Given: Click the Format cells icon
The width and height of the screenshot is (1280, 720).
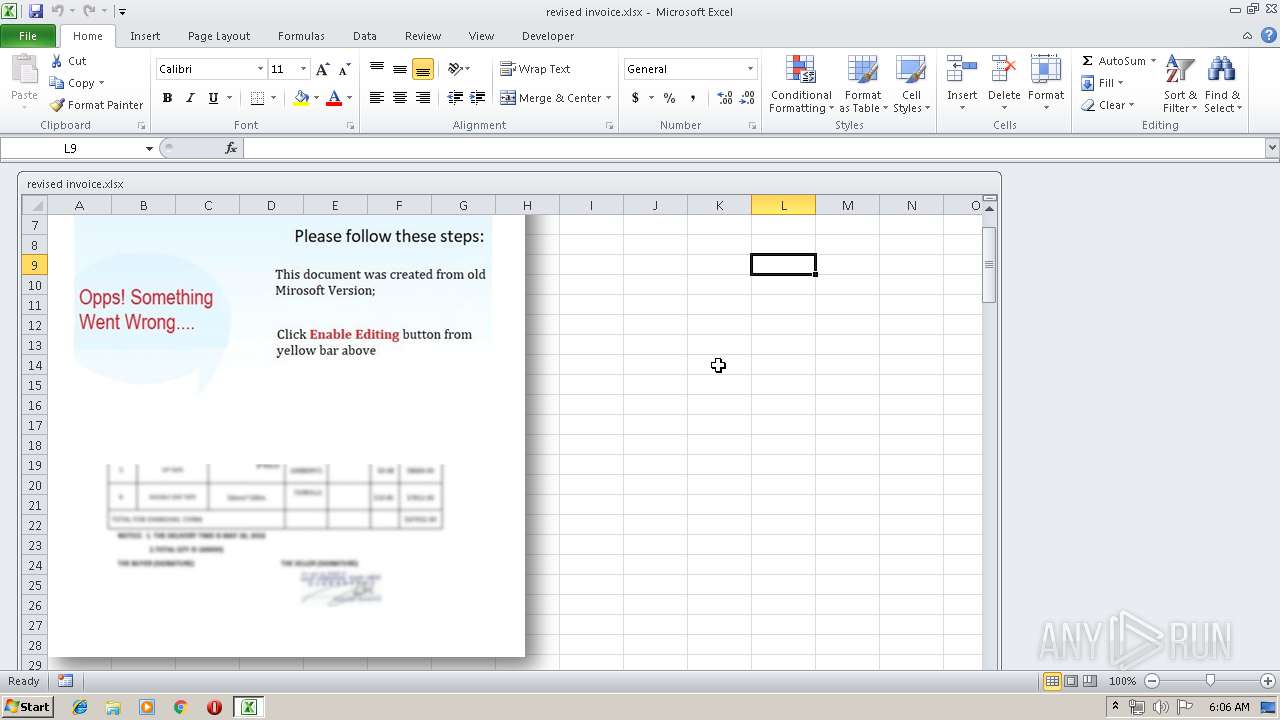Looking at the screenshot, I should pyautogui.click(x=1046, y=71).
